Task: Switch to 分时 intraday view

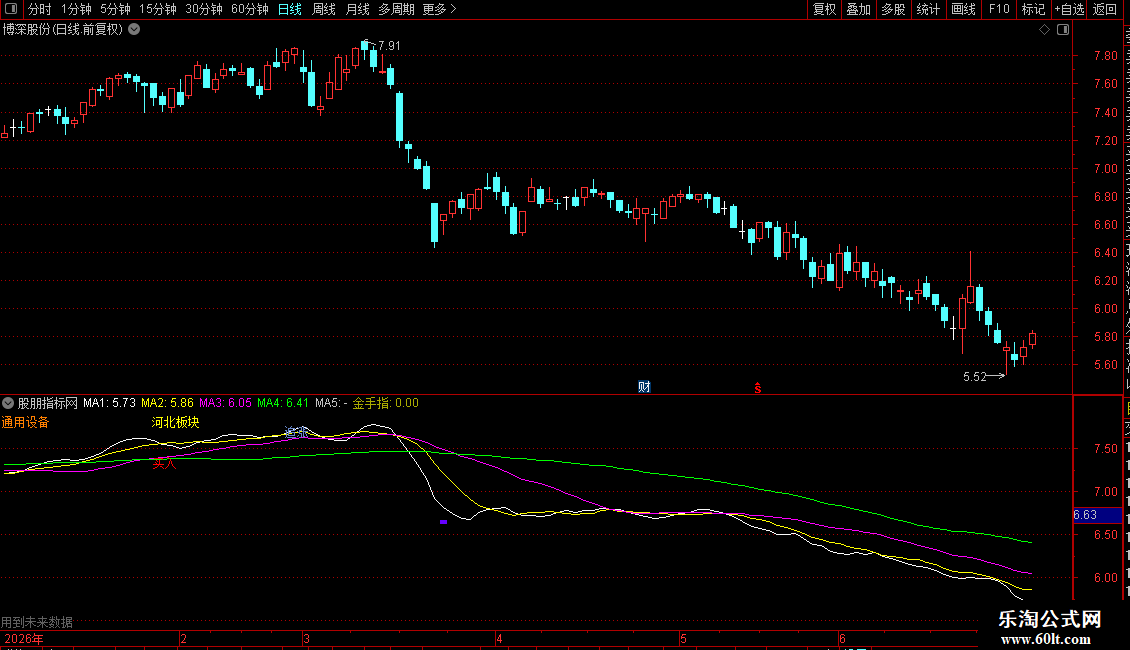Action: click(40, 9)
